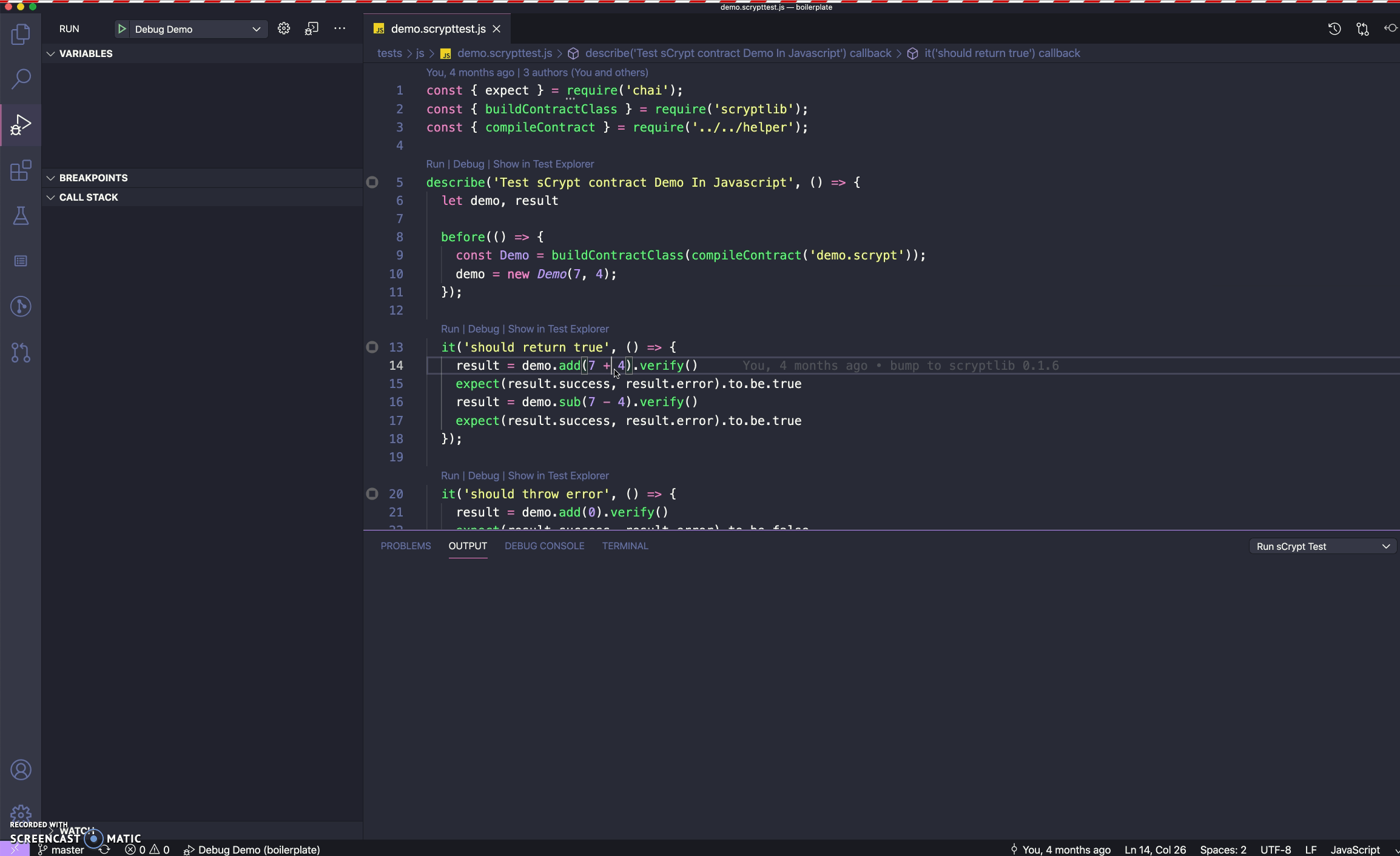Open the TERMINAL panel tab
1400x856 pixels.
click(x=625, y=546)
